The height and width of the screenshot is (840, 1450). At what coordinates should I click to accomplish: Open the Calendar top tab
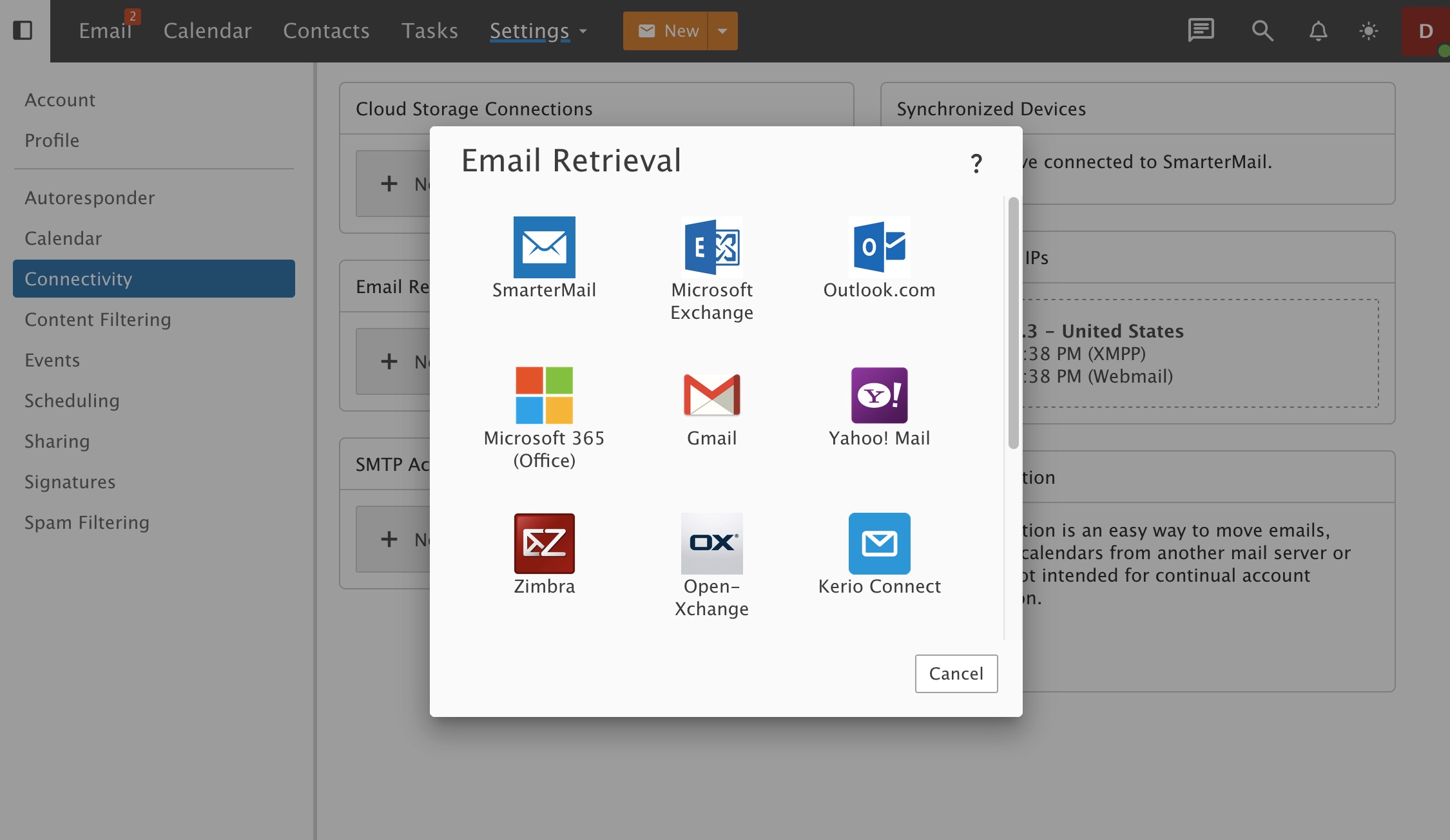pos(208,31)
